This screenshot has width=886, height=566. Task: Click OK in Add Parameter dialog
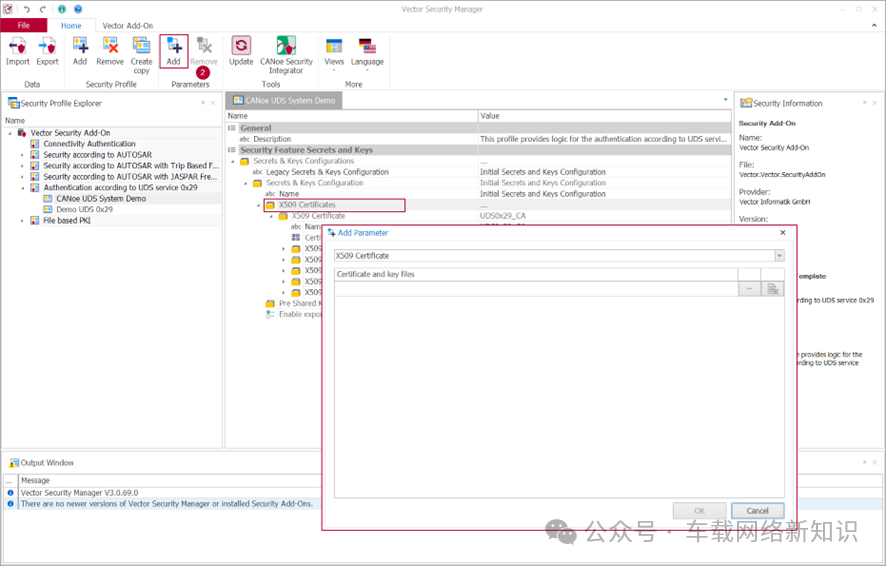click(x=700, y=511)
